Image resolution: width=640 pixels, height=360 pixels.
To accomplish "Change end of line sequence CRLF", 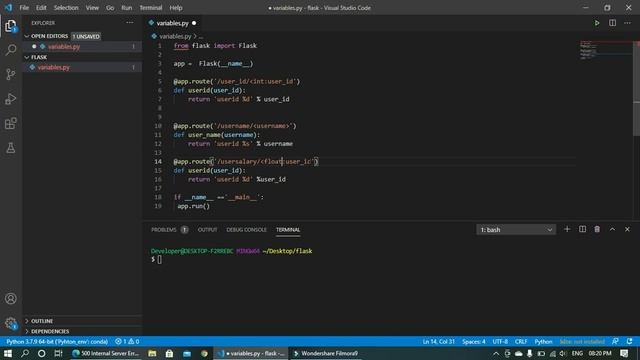I will (521, 341).
